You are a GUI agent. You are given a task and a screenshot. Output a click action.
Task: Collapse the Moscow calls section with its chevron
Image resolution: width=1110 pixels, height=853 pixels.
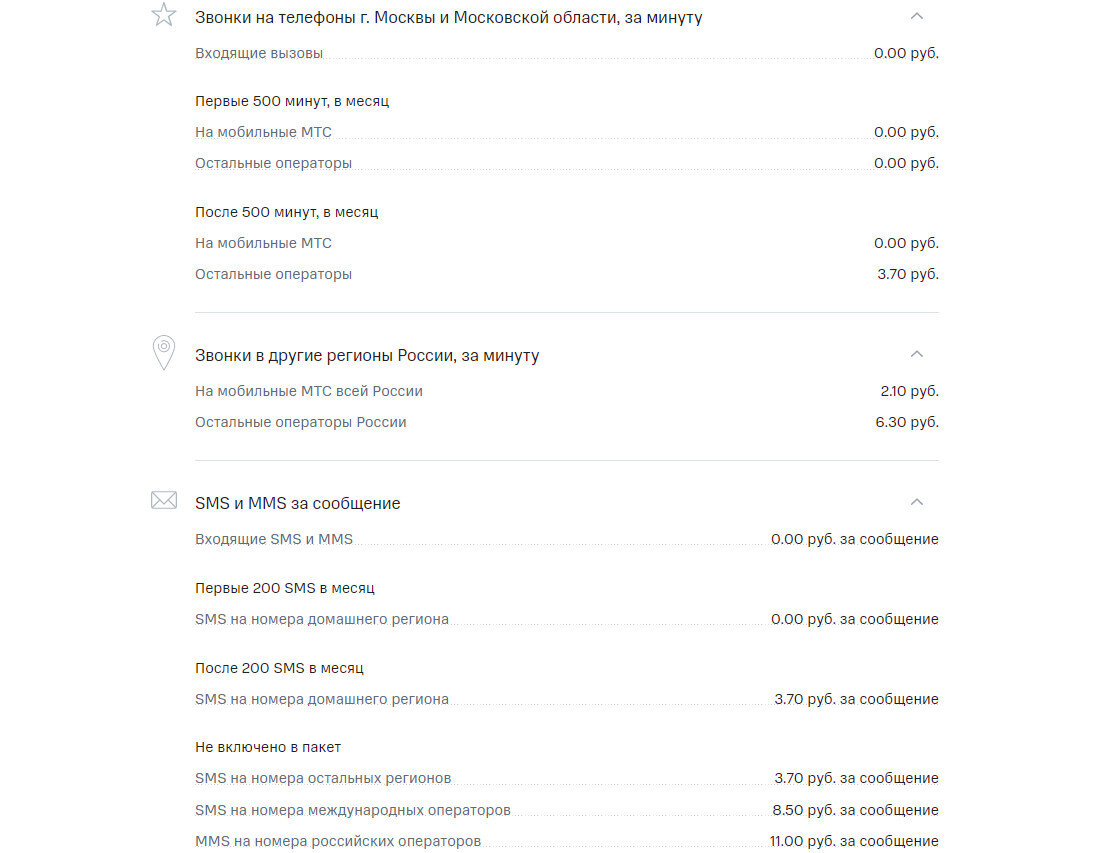point(916,16)
